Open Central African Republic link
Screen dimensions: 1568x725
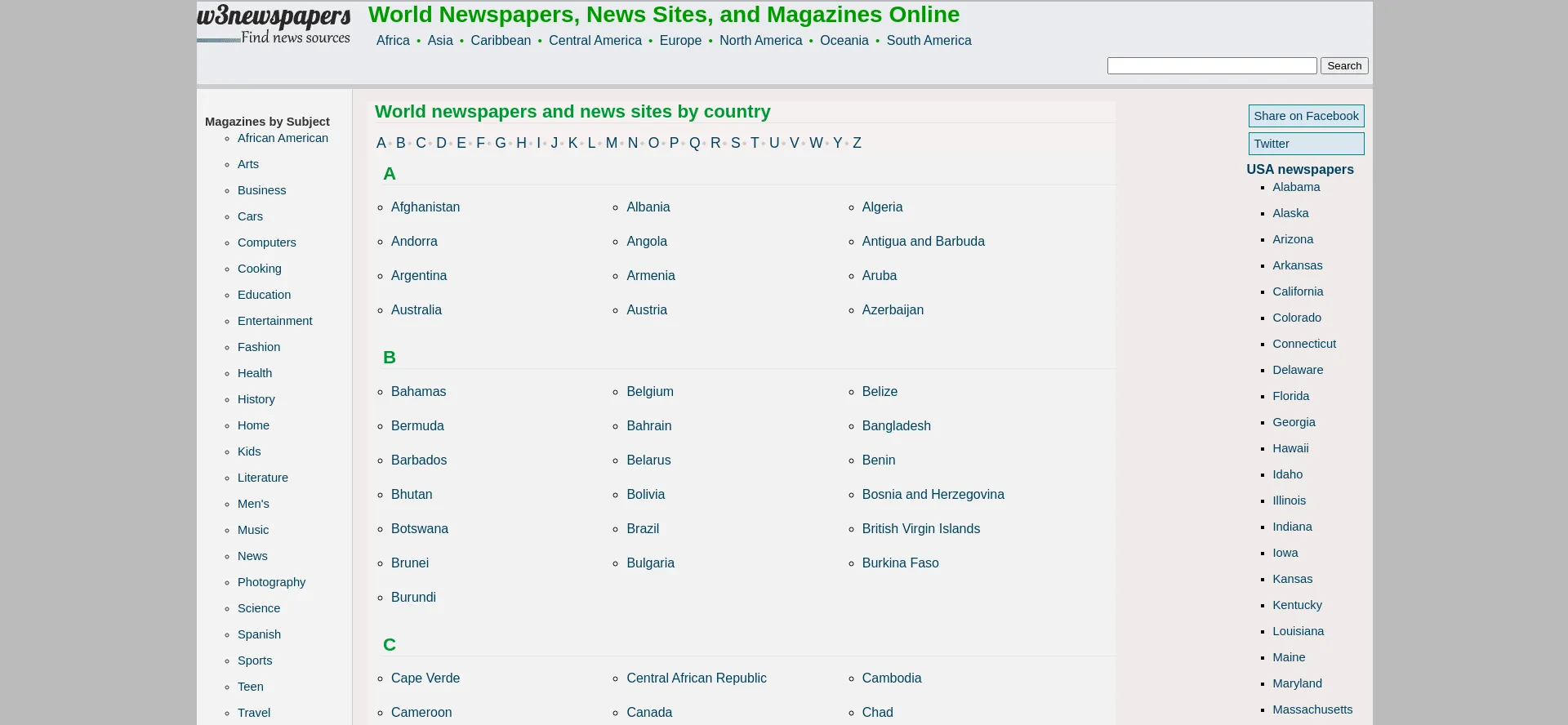click(x=697, y=678)
